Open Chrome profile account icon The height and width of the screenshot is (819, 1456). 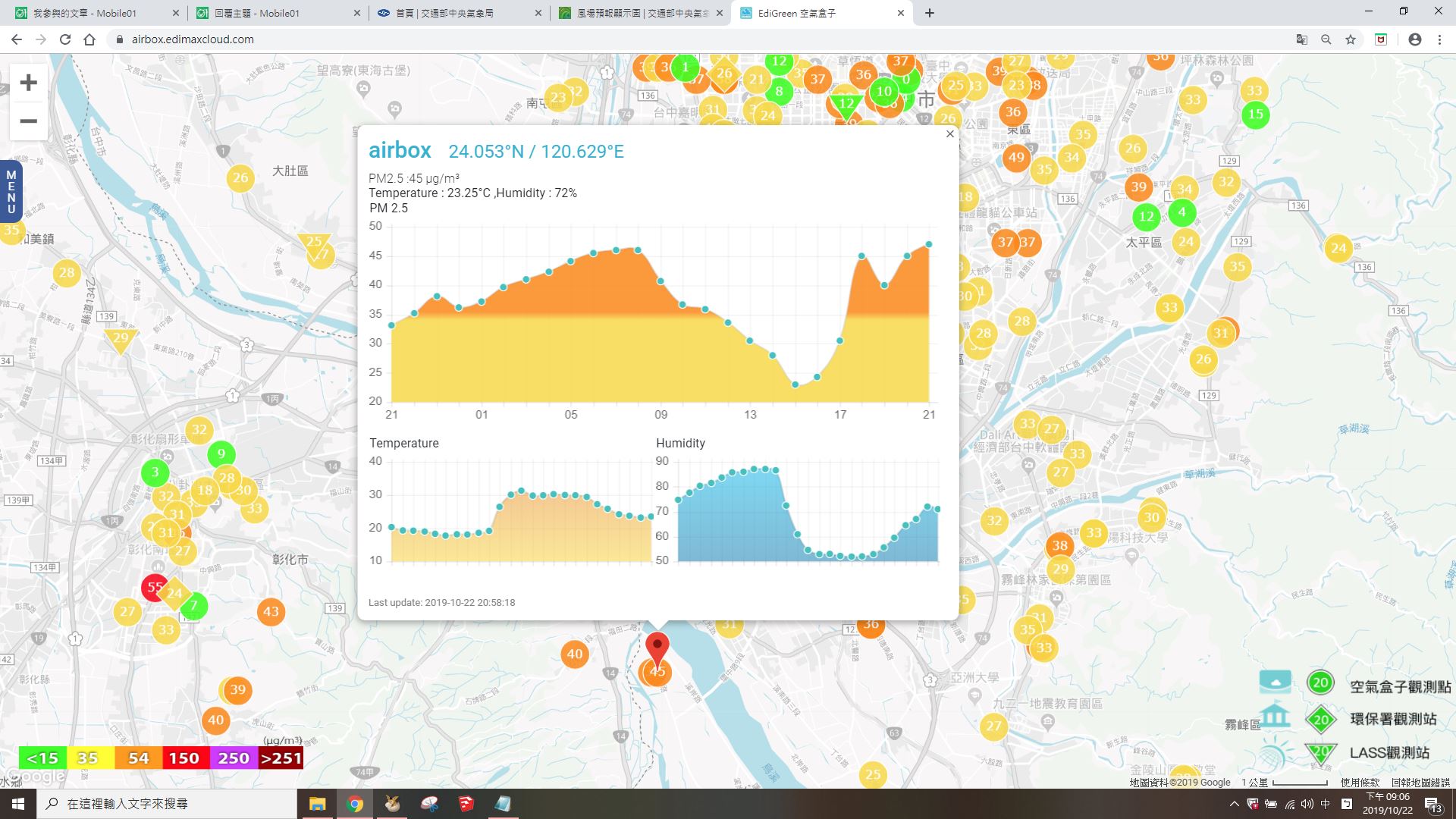tap(1415, 39)
